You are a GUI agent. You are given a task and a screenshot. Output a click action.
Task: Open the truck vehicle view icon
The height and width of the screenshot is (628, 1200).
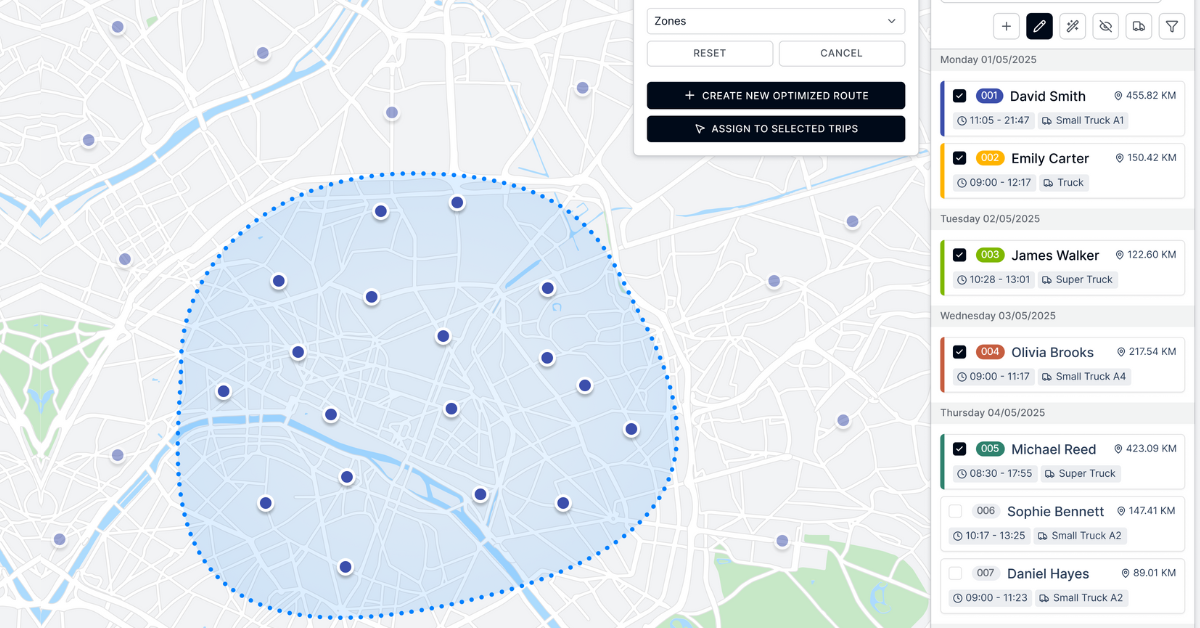coord(1138,26)
